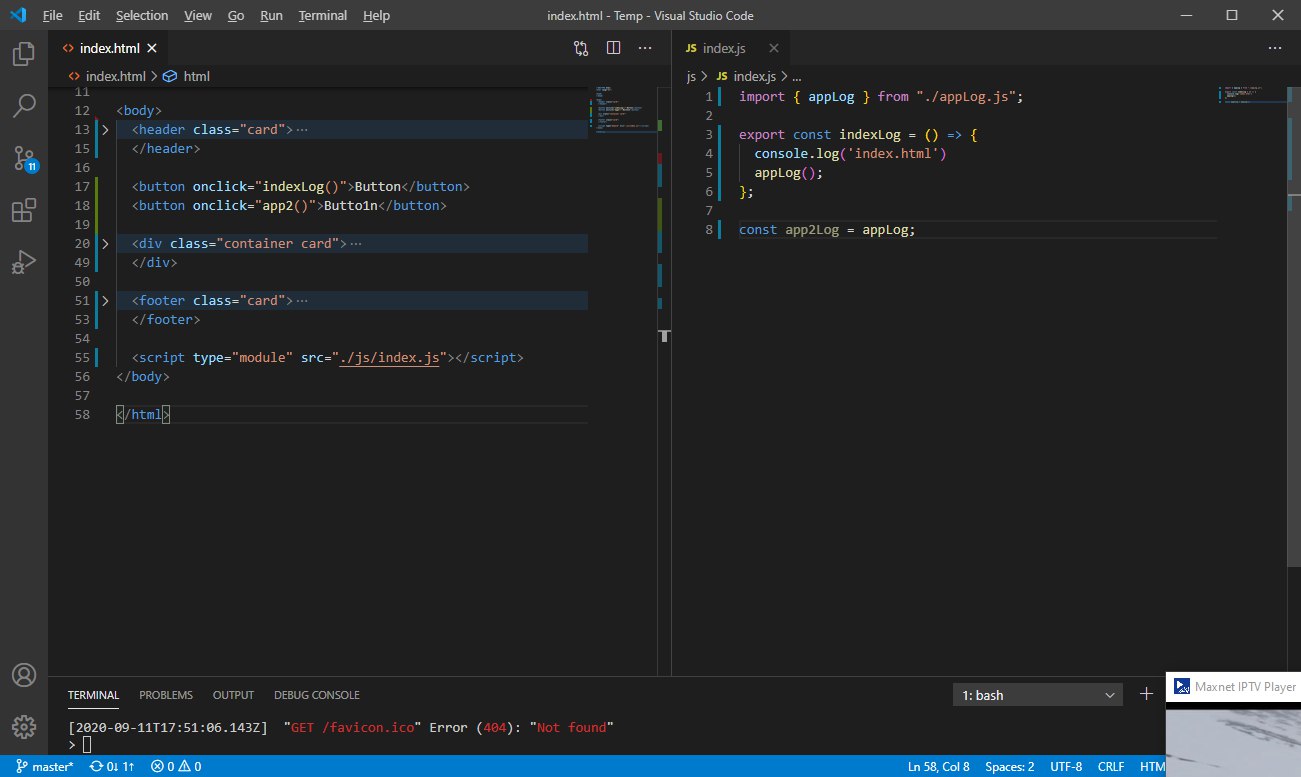Click the master branch indicator in status bar

pyautogui.click(x=45, y=767)
